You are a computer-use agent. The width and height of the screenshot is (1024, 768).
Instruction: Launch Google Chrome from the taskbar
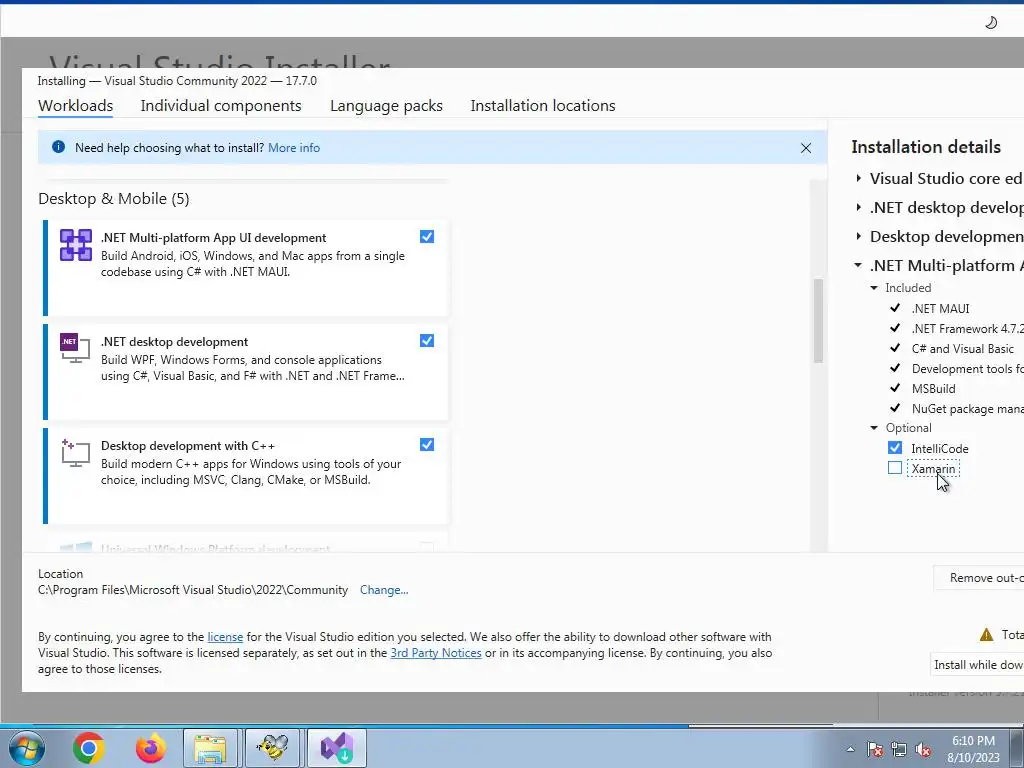(x=89, y=748)
